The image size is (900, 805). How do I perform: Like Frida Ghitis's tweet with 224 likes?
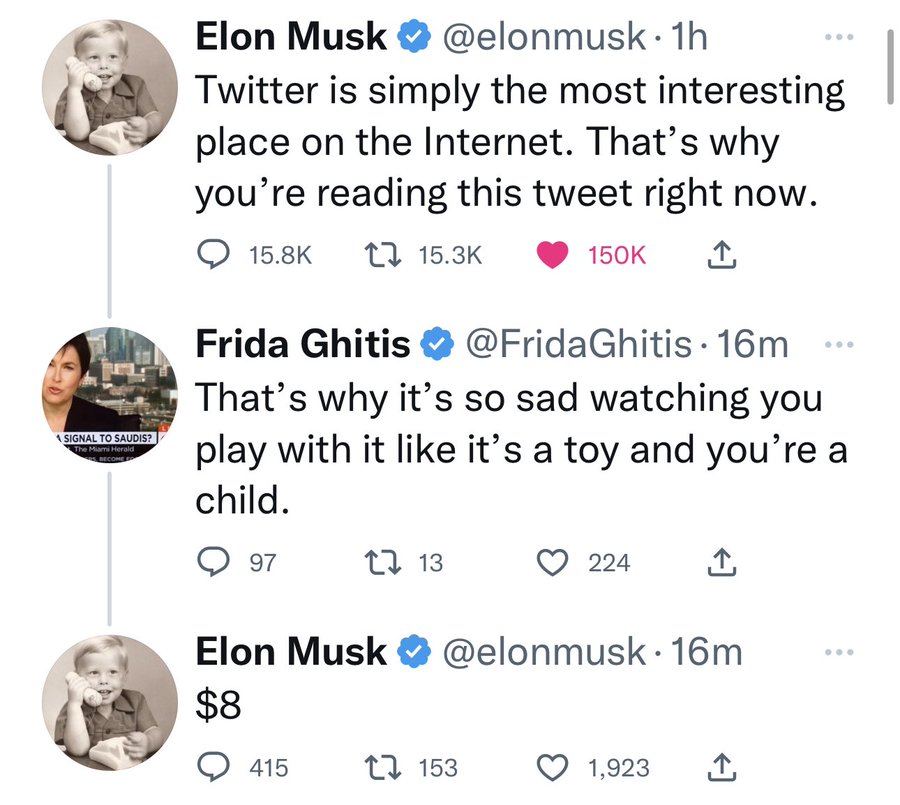[x=552, y=562]
